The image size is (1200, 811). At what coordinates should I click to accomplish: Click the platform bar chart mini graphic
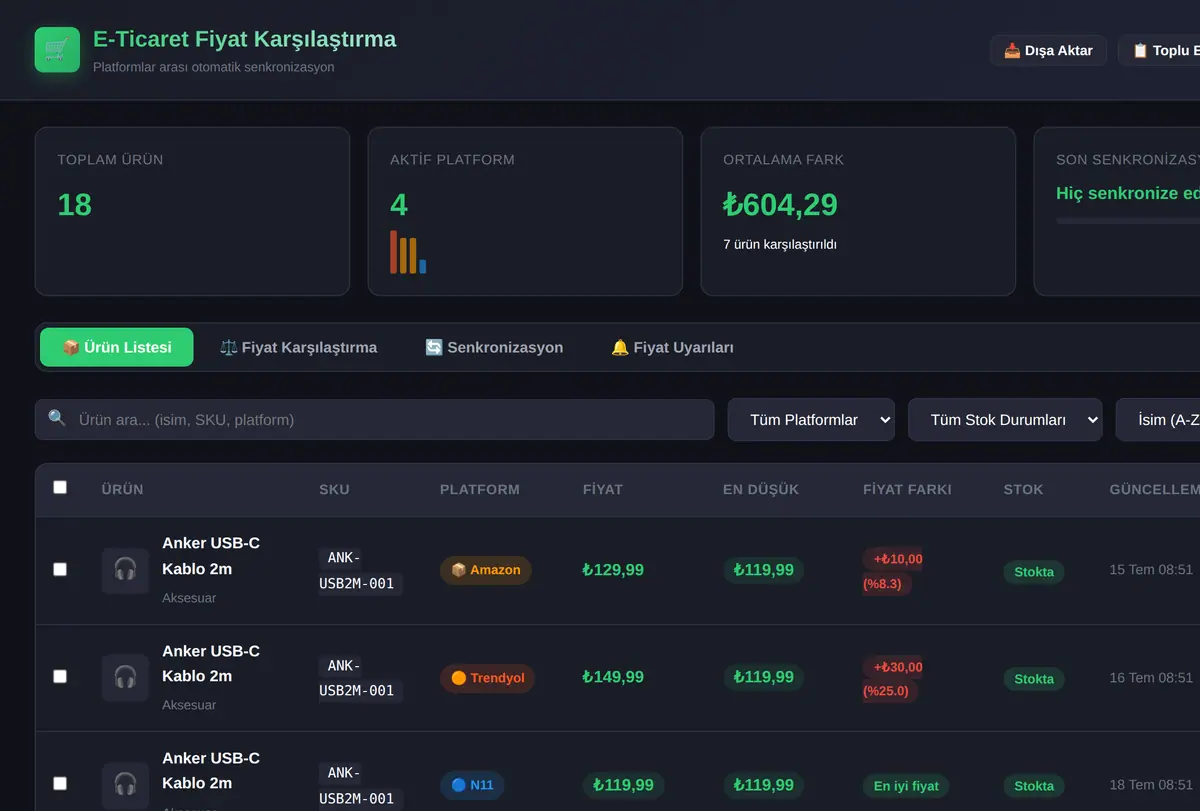[x=408, y=252]
